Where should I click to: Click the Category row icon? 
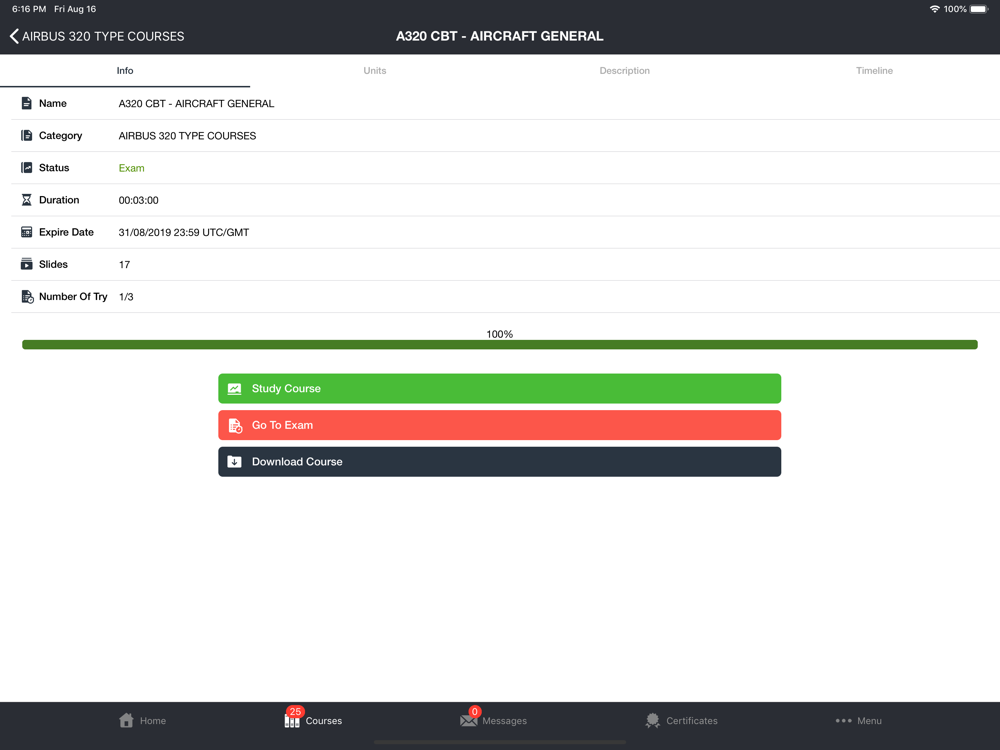pyautogui.click(x=26, y=135)
